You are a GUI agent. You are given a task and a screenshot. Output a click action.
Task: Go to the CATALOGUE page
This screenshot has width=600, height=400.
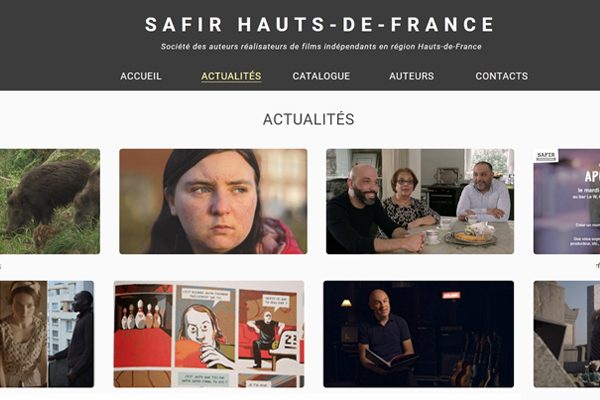(321, 76)
